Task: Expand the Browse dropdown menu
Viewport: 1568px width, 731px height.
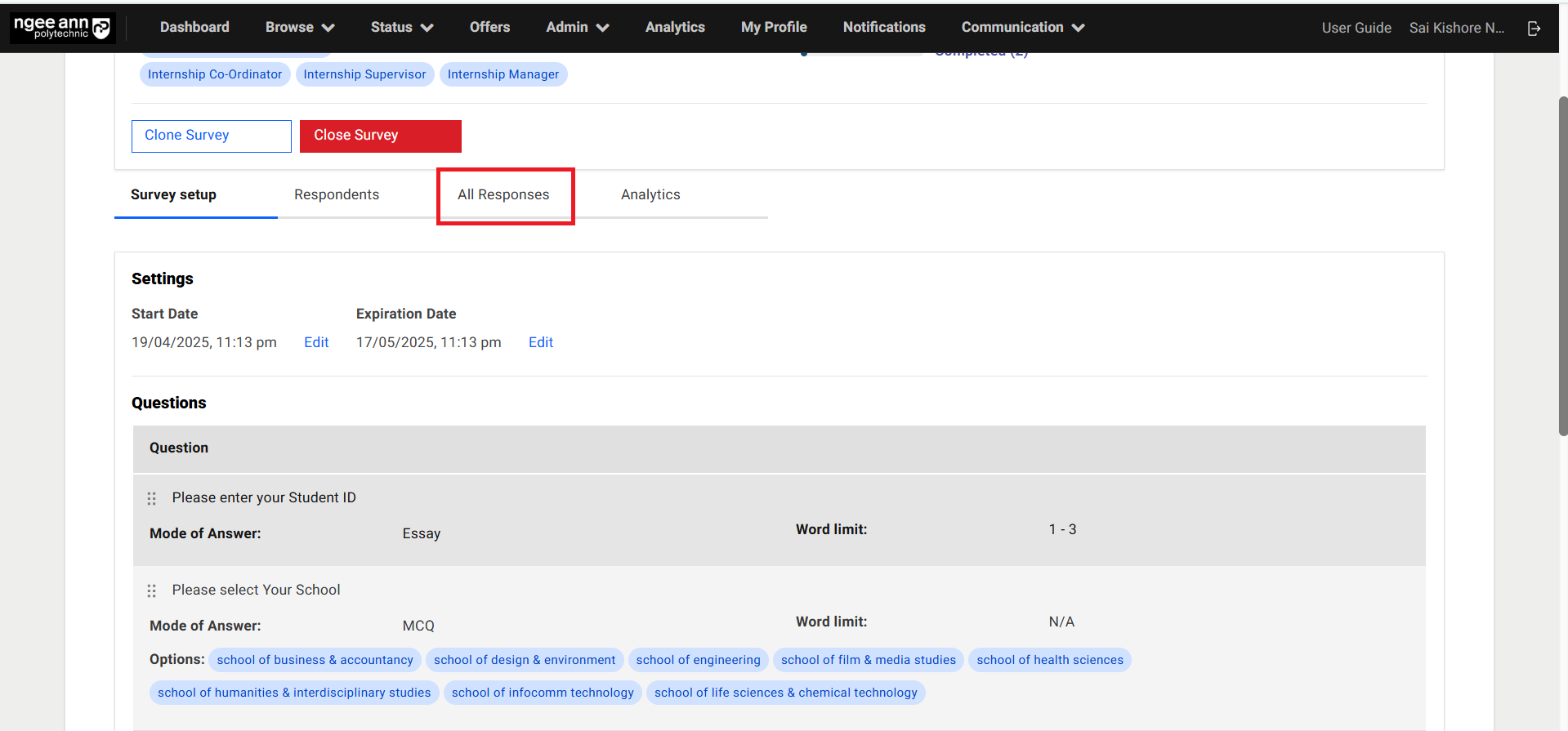Action: tap(299, 28)
